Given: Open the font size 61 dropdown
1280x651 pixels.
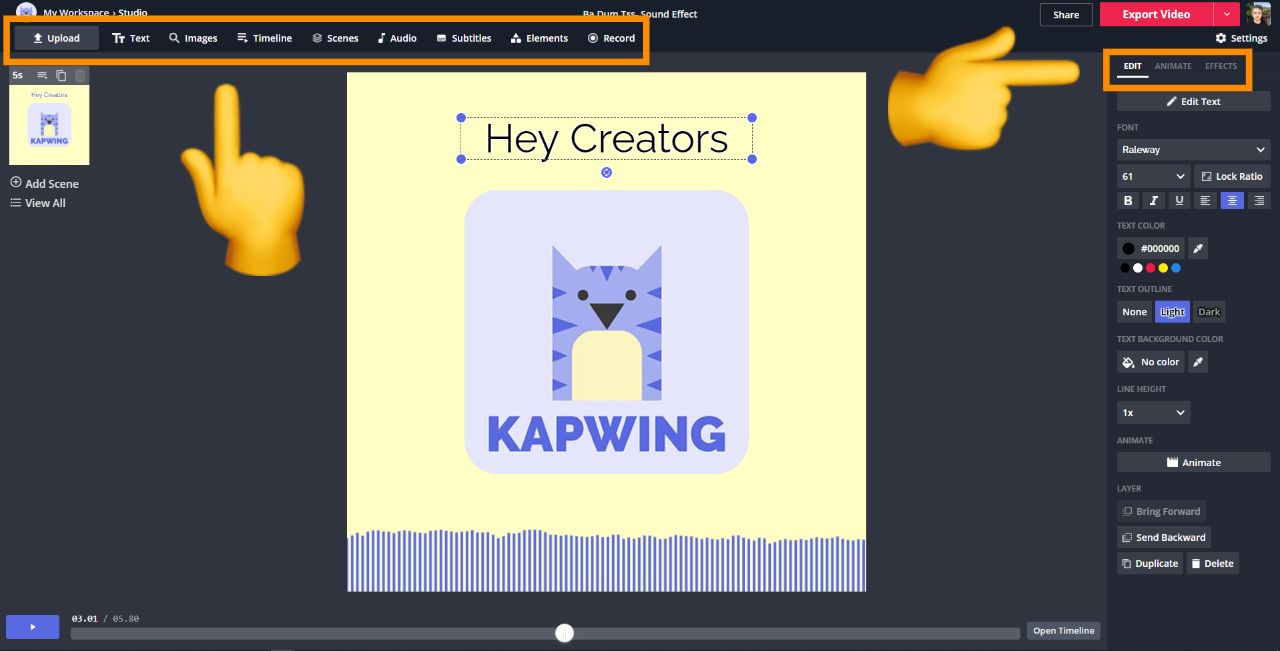Looking at the screenshot, I should click(x=1153, y=176).
